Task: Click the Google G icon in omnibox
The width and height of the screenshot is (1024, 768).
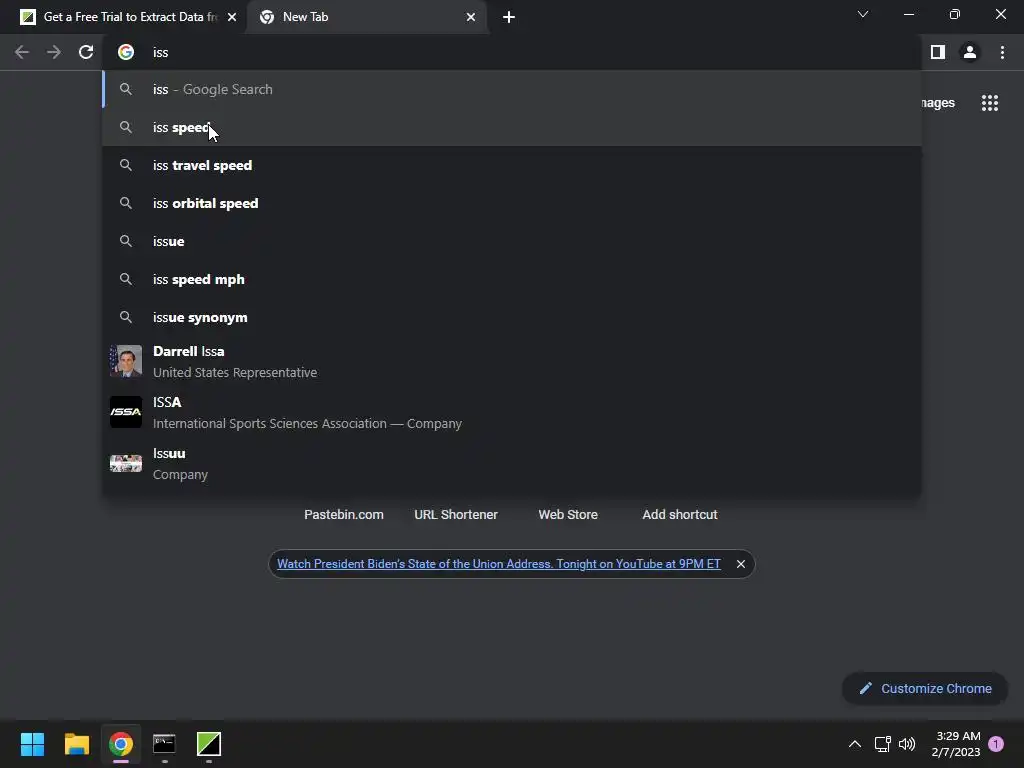Action: [x=126, y=52]
